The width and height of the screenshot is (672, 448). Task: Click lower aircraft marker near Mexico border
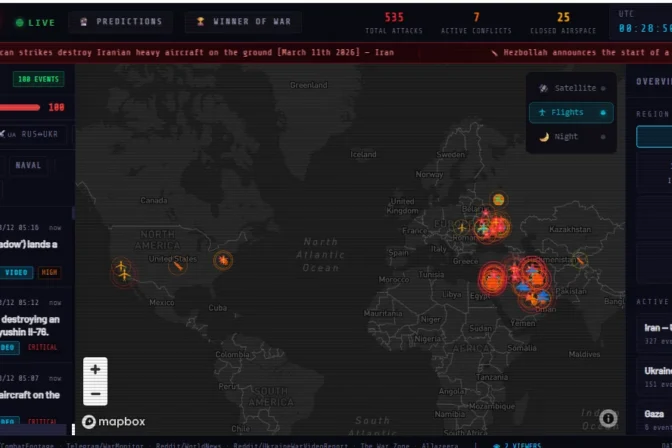point(124,275)
